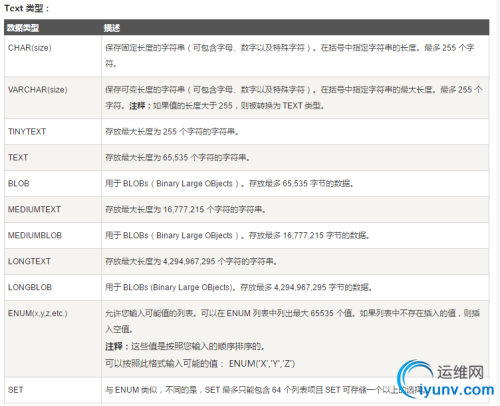Click ENUM description mentioning 65535 个值
This screenshot has height=406, width=500.
point(292,321)
